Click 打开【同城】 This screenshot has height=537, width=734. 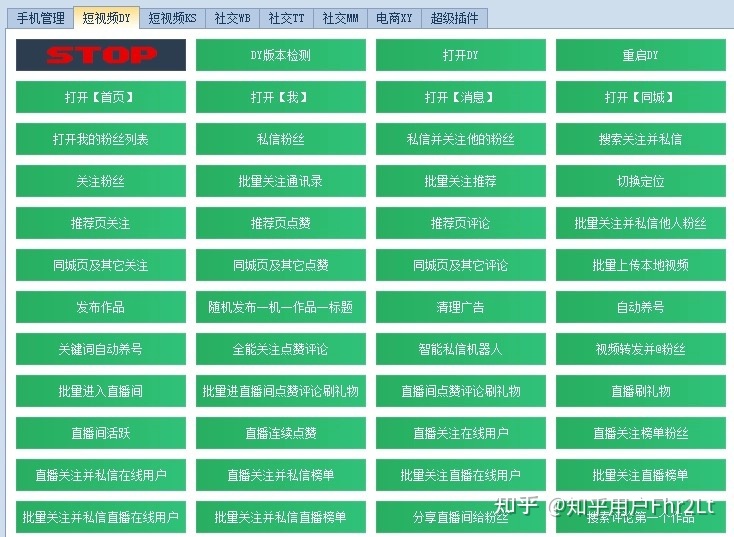point(641,97)
